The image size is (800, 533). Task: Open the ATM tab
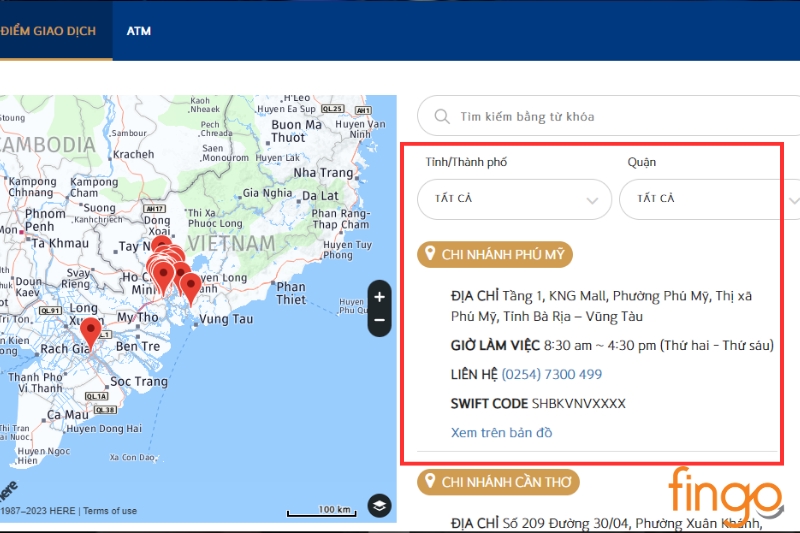(139, 31)
